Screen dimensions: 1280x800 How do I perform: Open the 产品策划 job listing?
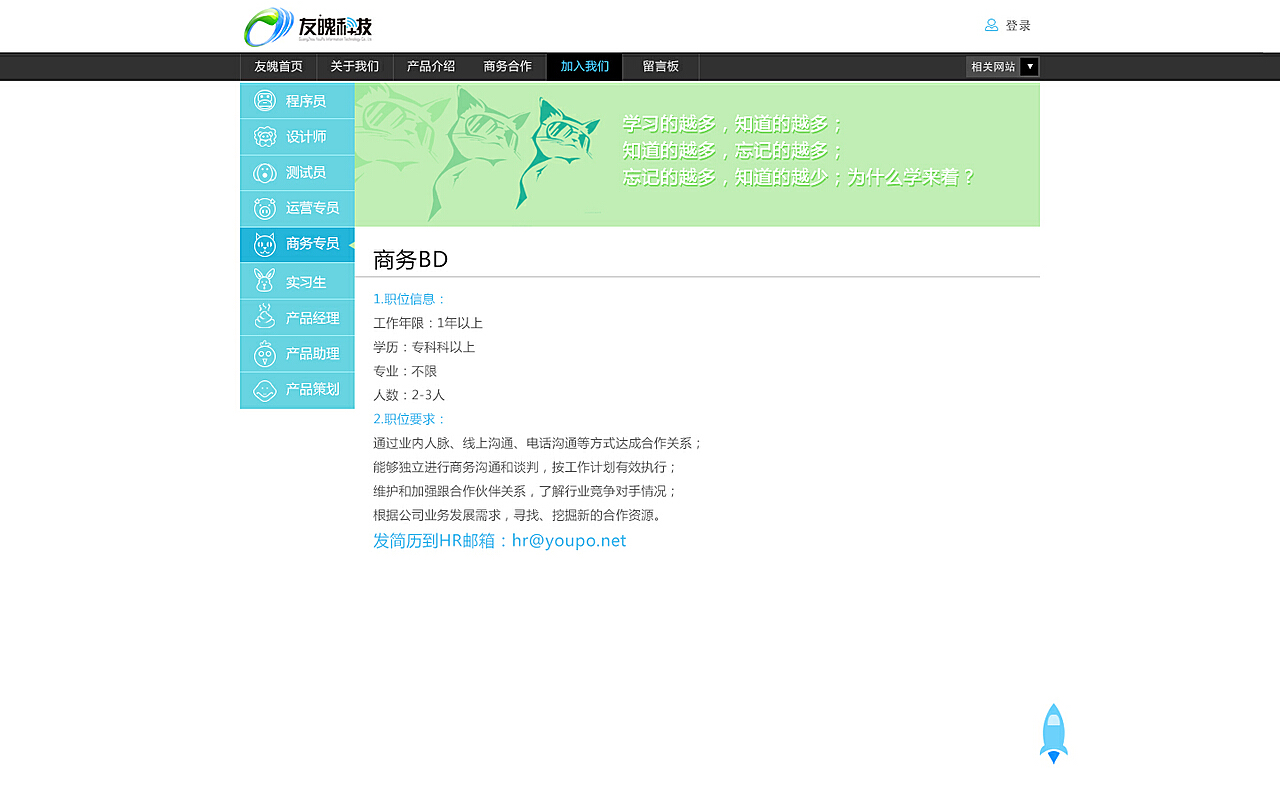pyautogui.click(x=297, y=390)
